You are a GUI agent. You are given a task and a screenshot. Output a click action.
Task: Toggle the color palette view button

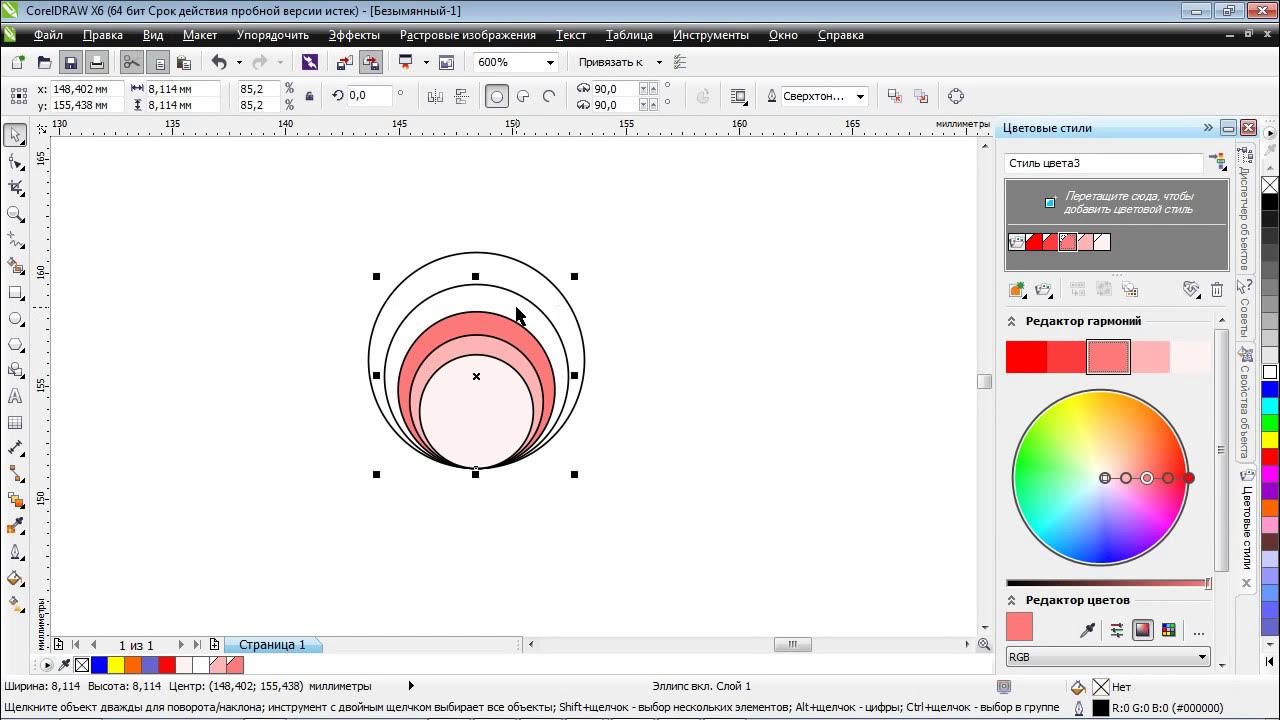[1169, 630]
